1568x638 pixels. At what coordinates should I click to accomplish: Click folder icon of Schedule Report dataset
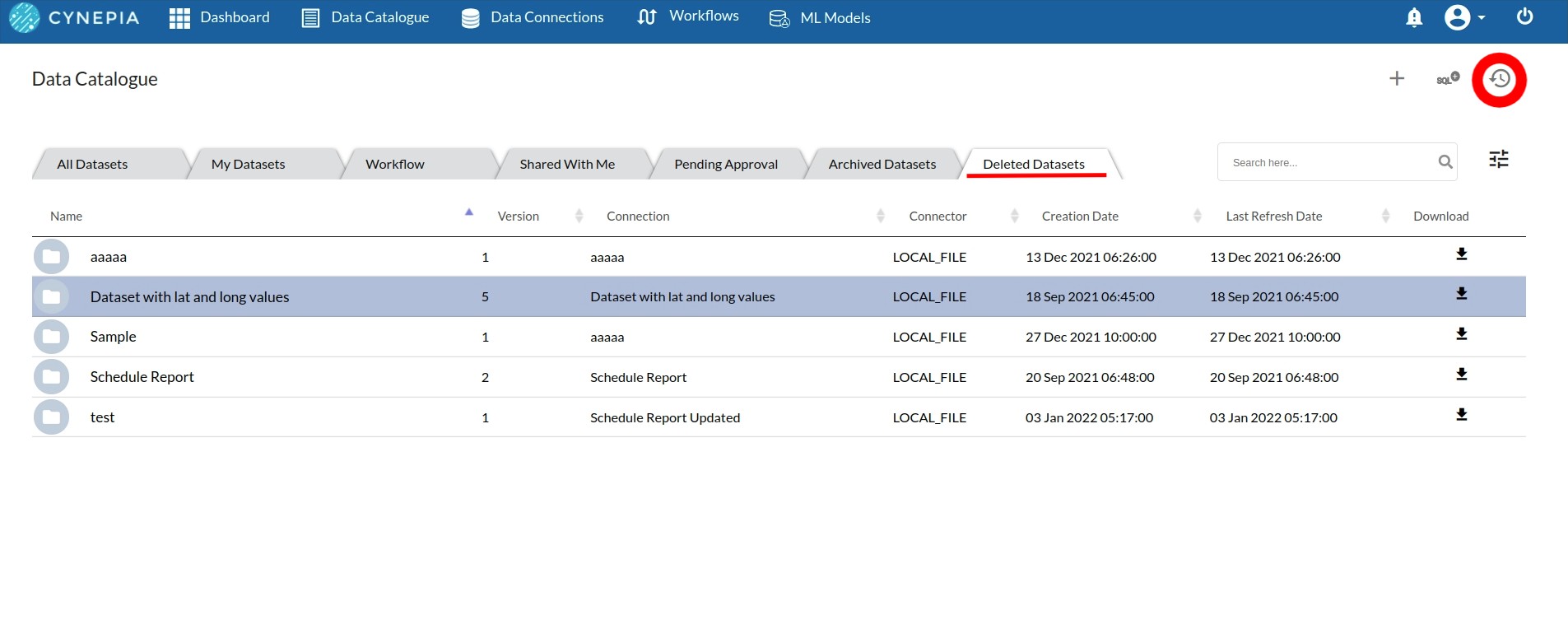(51, 377)
